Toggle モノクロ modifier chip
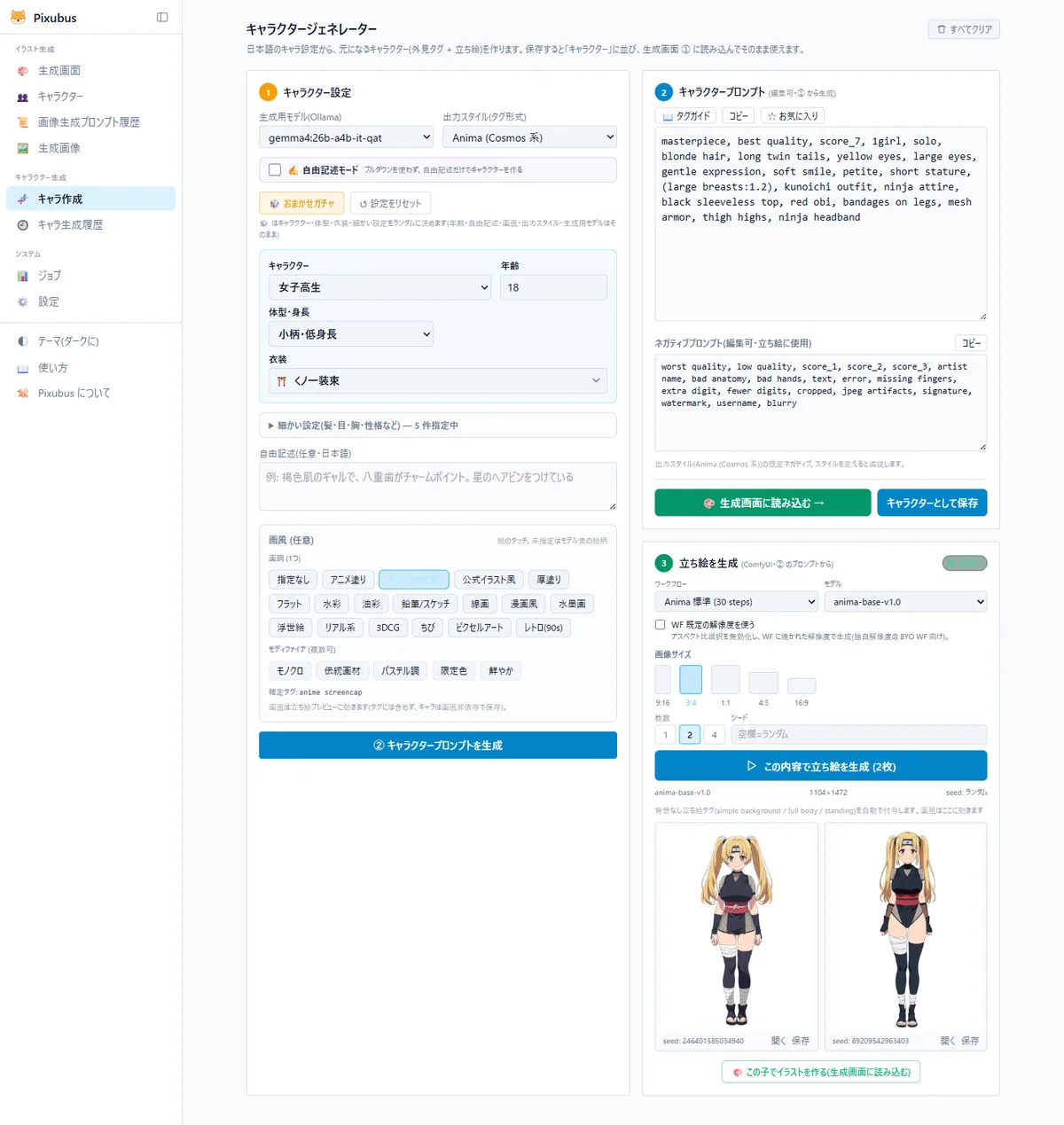1064x1125 pixels. 289,671
